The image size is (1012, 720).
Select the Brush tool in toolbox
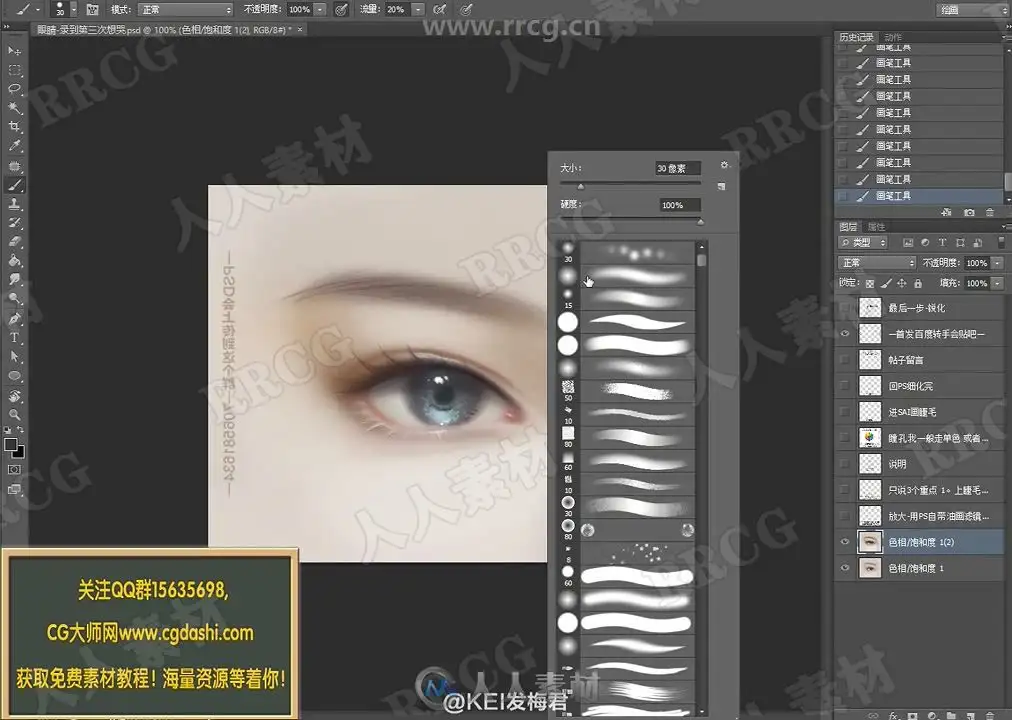click(14, 185)
